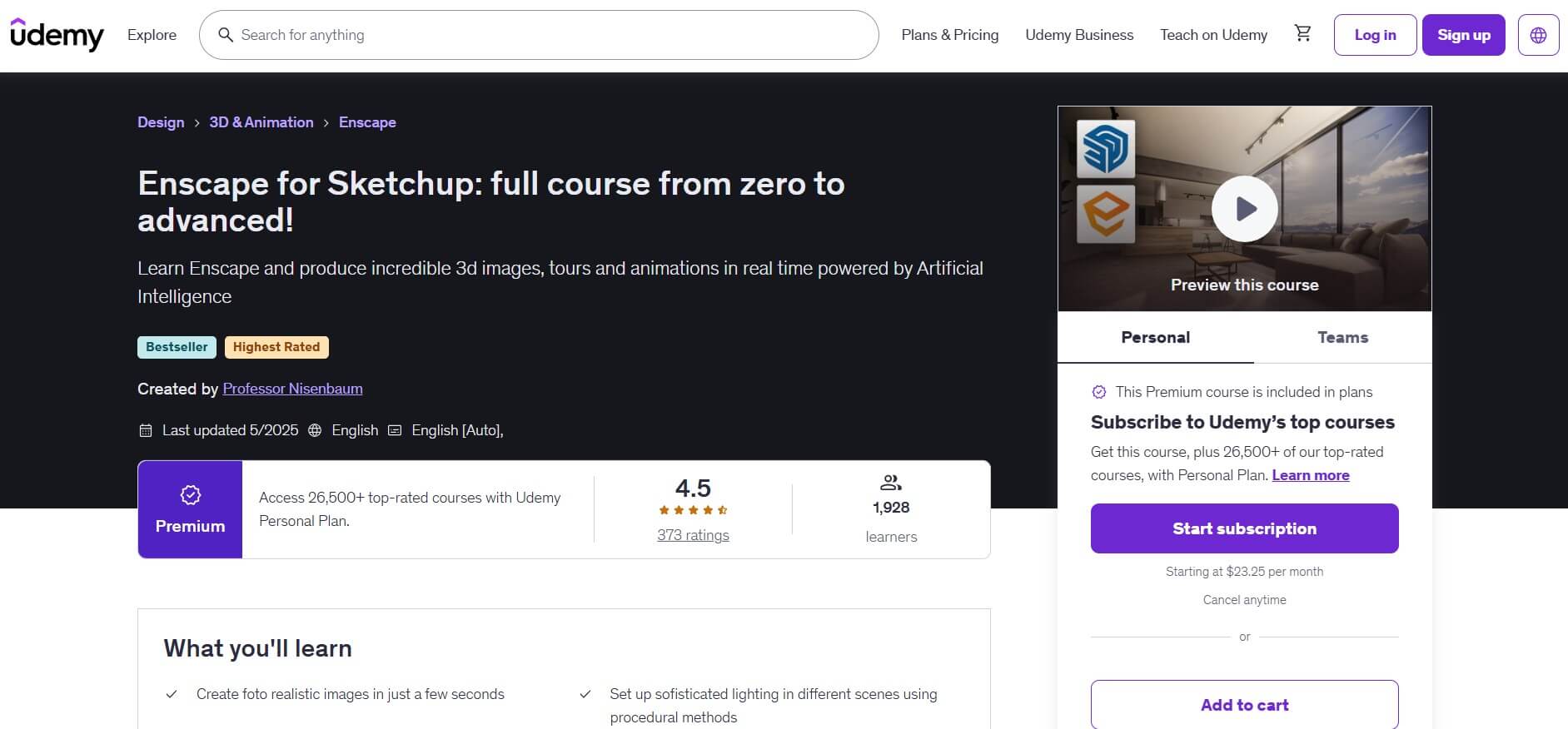This screenshot has width=1568, height=729.
Task: Open the shopping cart icon
Action: pyautogui.click(x=1302, y=33)
